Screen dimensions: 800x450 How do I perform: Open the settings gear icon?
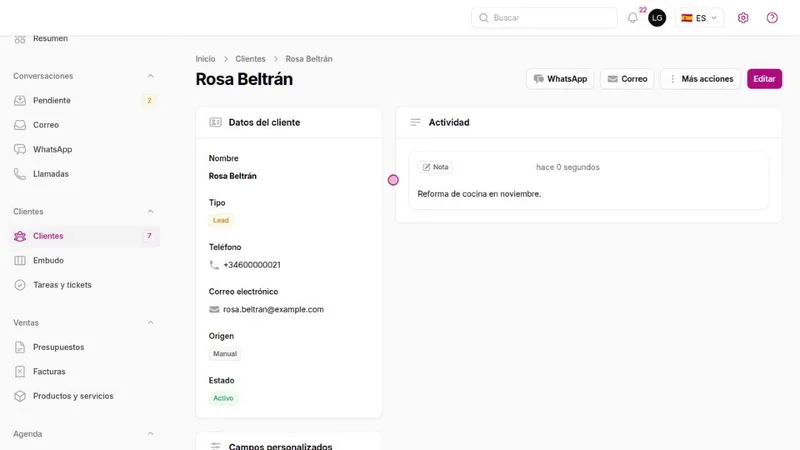pos(743,18)
